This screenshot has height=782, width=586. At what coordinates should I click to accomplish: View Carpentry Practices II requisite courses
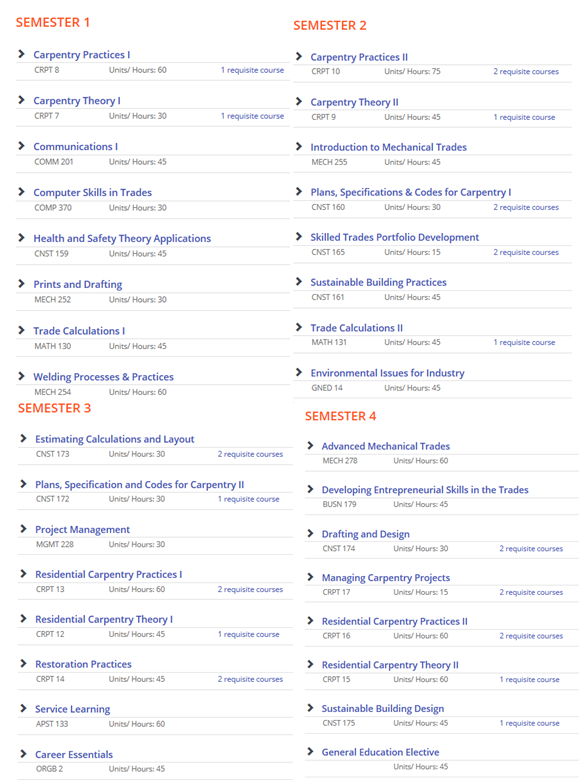point(526,71)
